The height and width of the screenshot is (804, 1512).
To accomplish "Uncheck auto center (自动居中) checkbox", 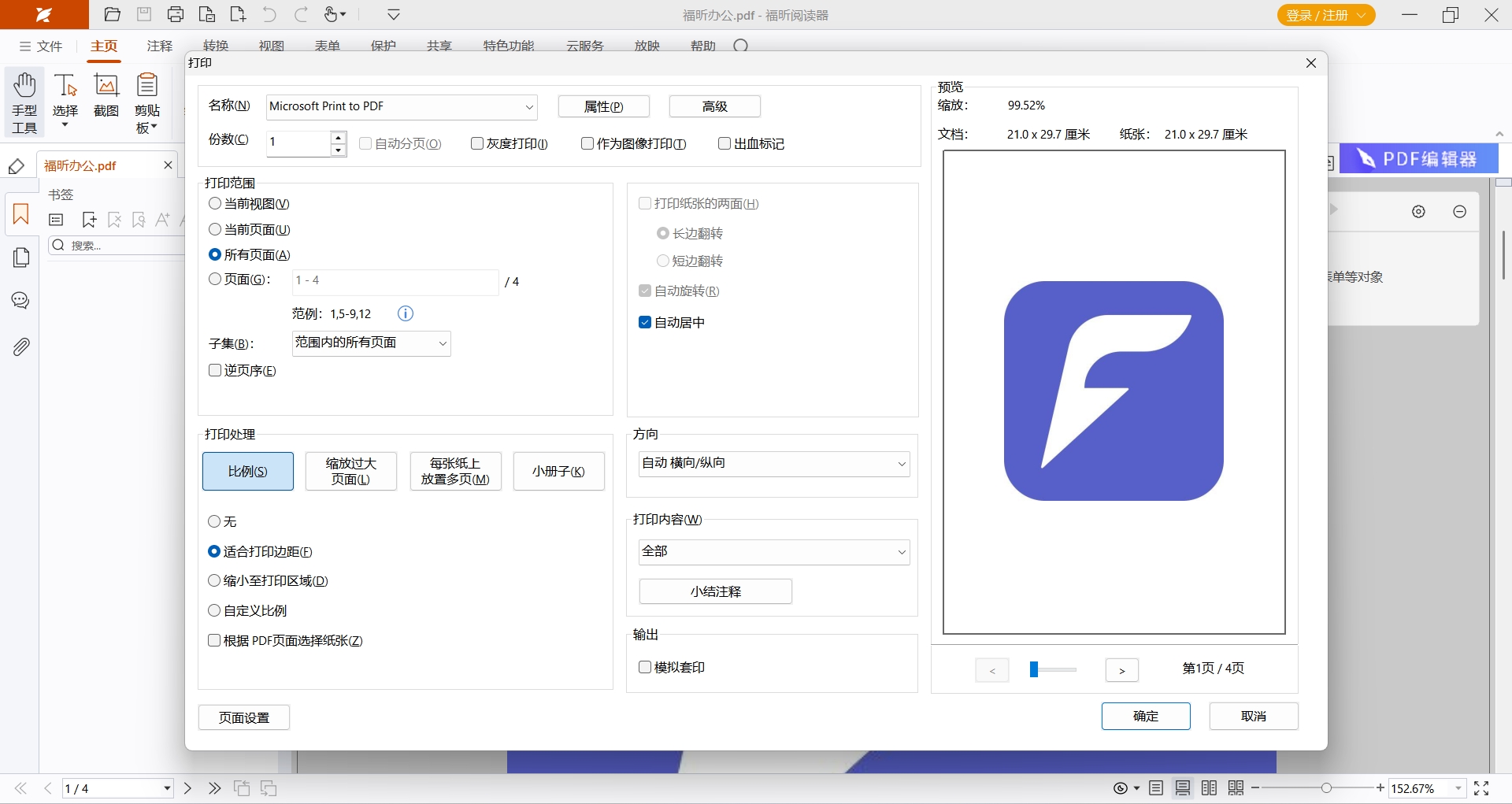I will 645,322.
